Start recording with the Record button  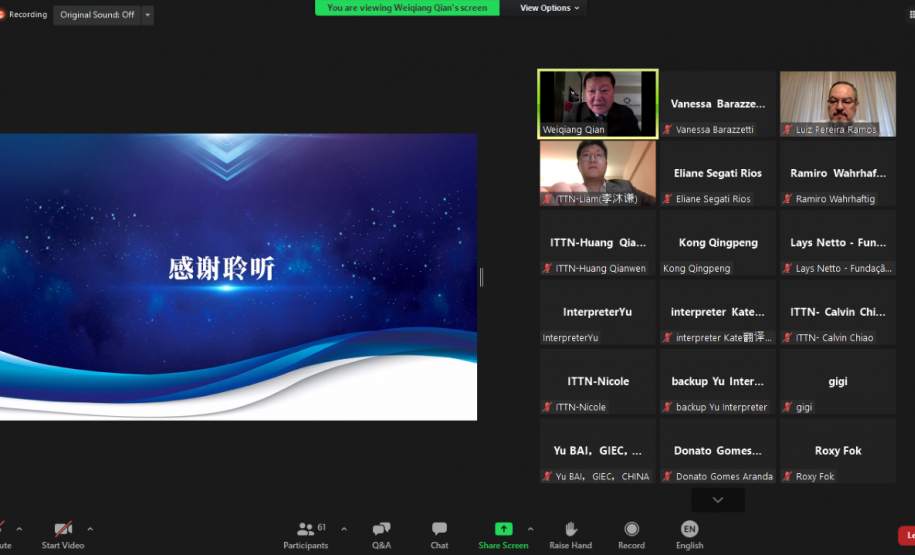(631, 534)
